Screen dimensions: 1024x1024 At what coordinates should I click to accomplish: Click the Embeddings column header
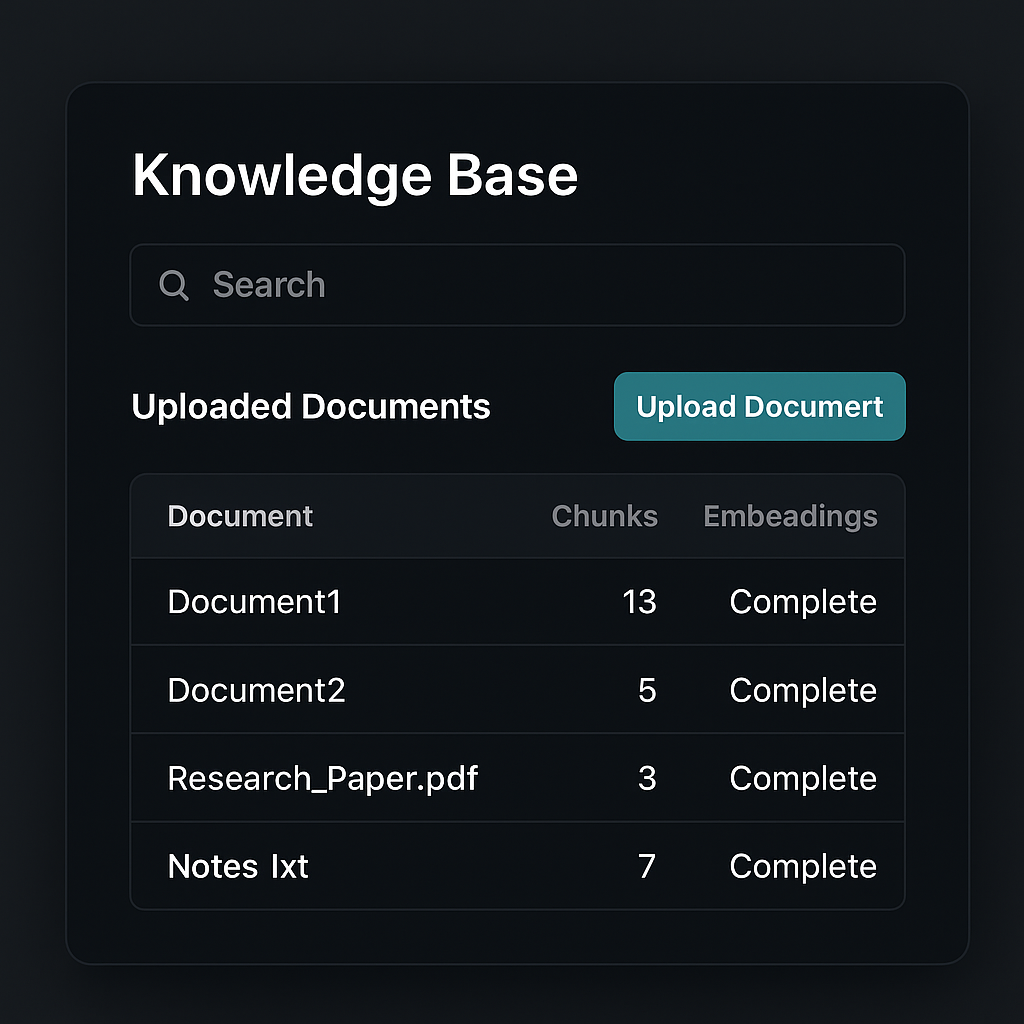coord(790,517)
